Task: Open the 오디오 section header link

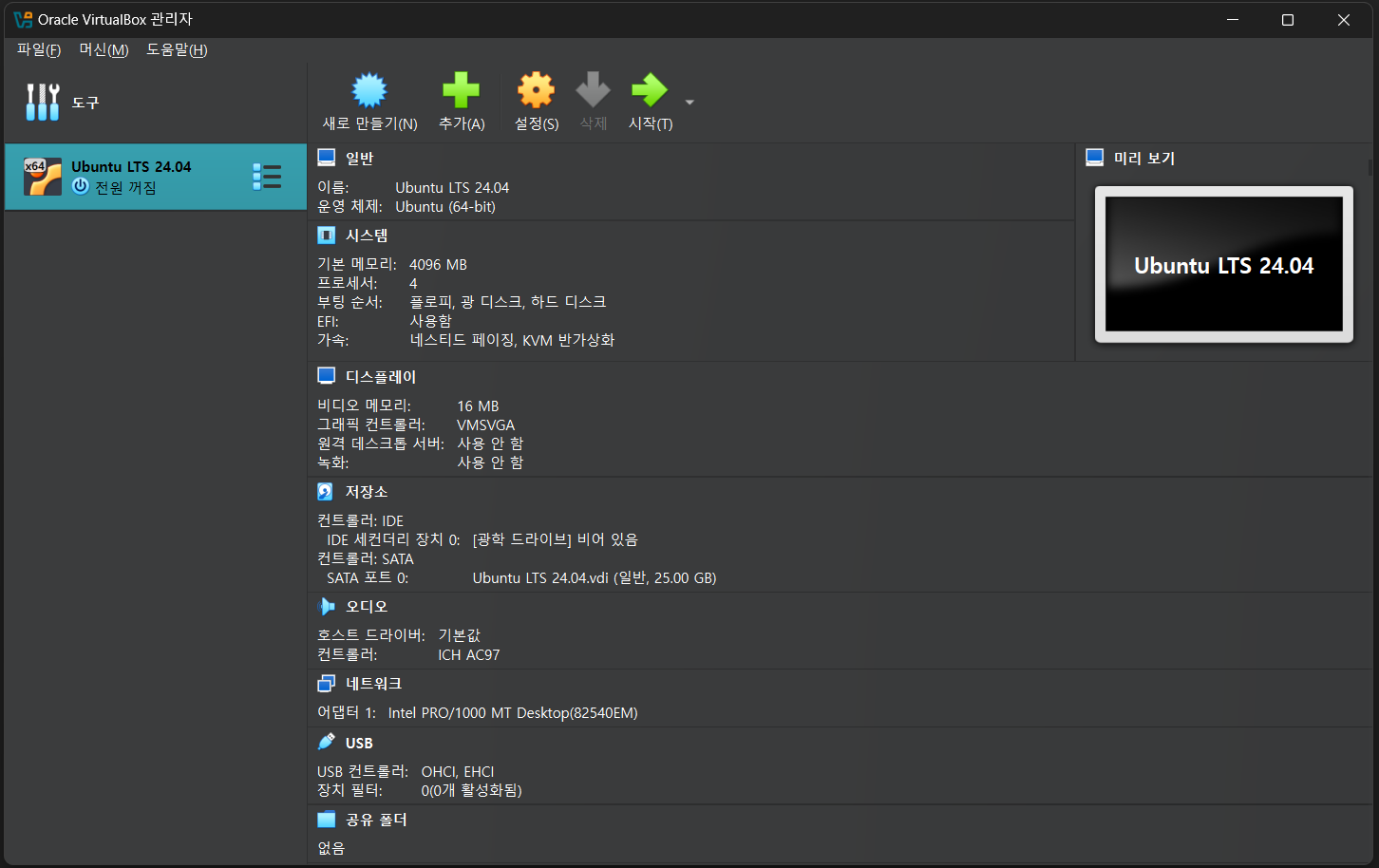Action: [367, 606]
